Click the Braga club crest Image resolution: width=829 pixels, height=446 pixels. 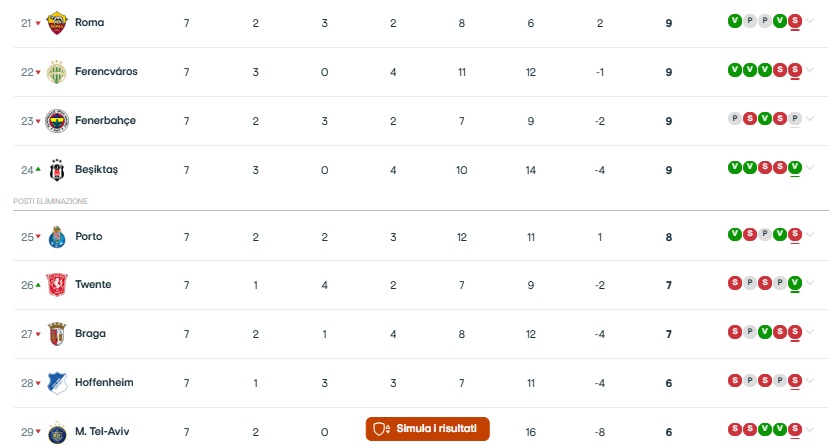(x=57, y=334)
